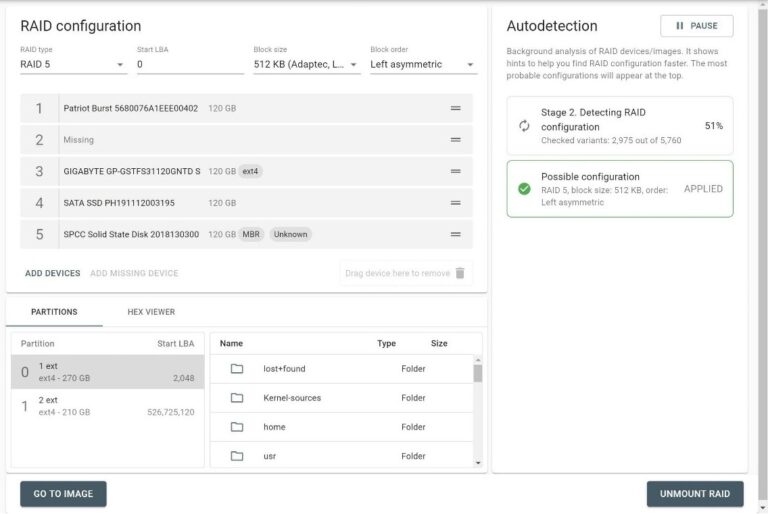Open the RAID type dropdown

tap(72, 65)
